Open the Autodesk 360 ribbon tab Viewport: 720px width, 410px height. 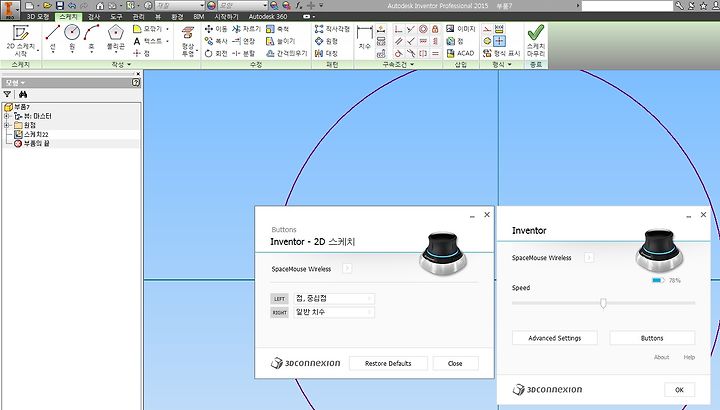(x=268, y=17)
